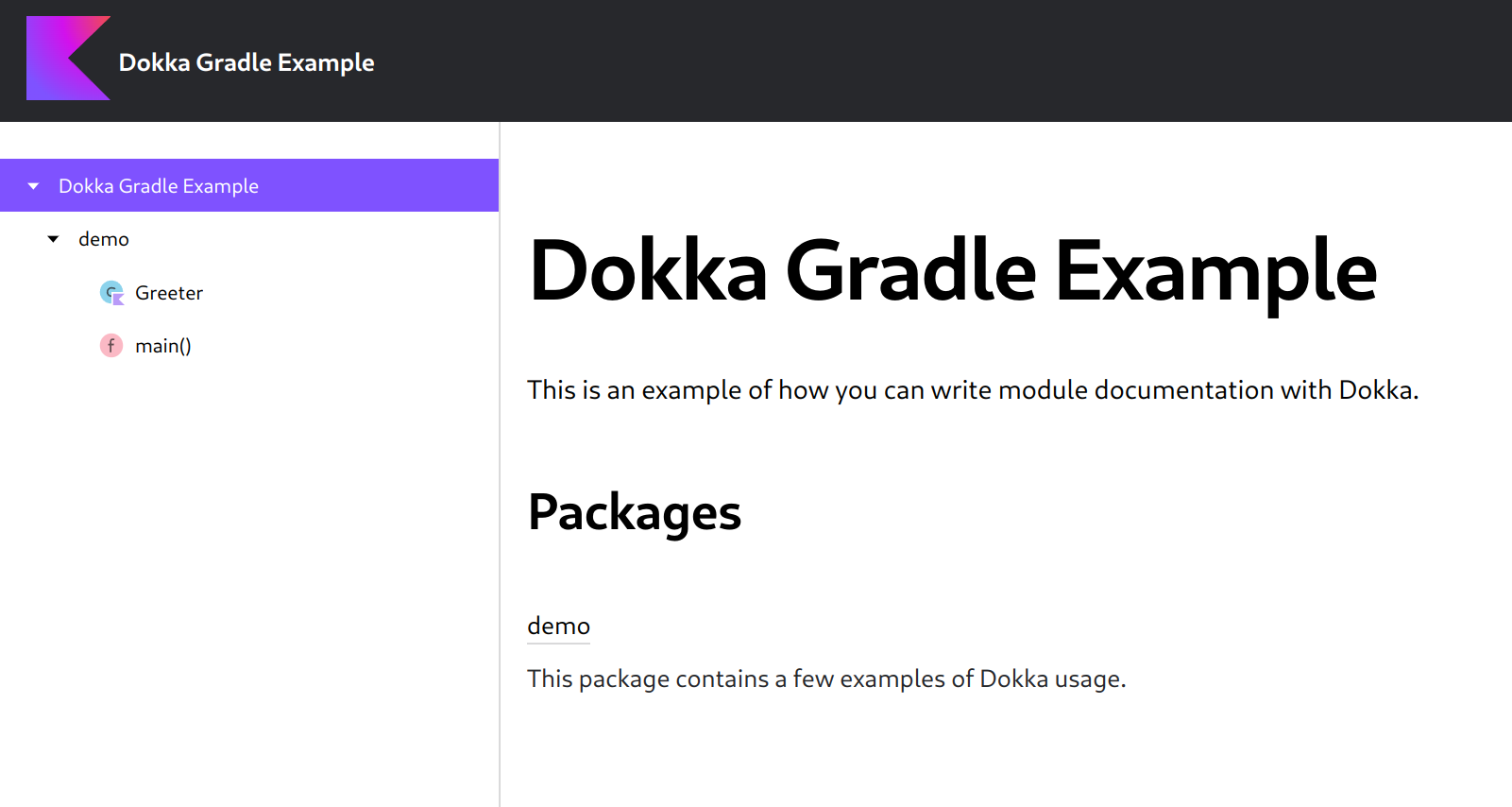Open the Greeter class entry
The width and height of the screenshot is (1512, 807).
pos(169,293)
